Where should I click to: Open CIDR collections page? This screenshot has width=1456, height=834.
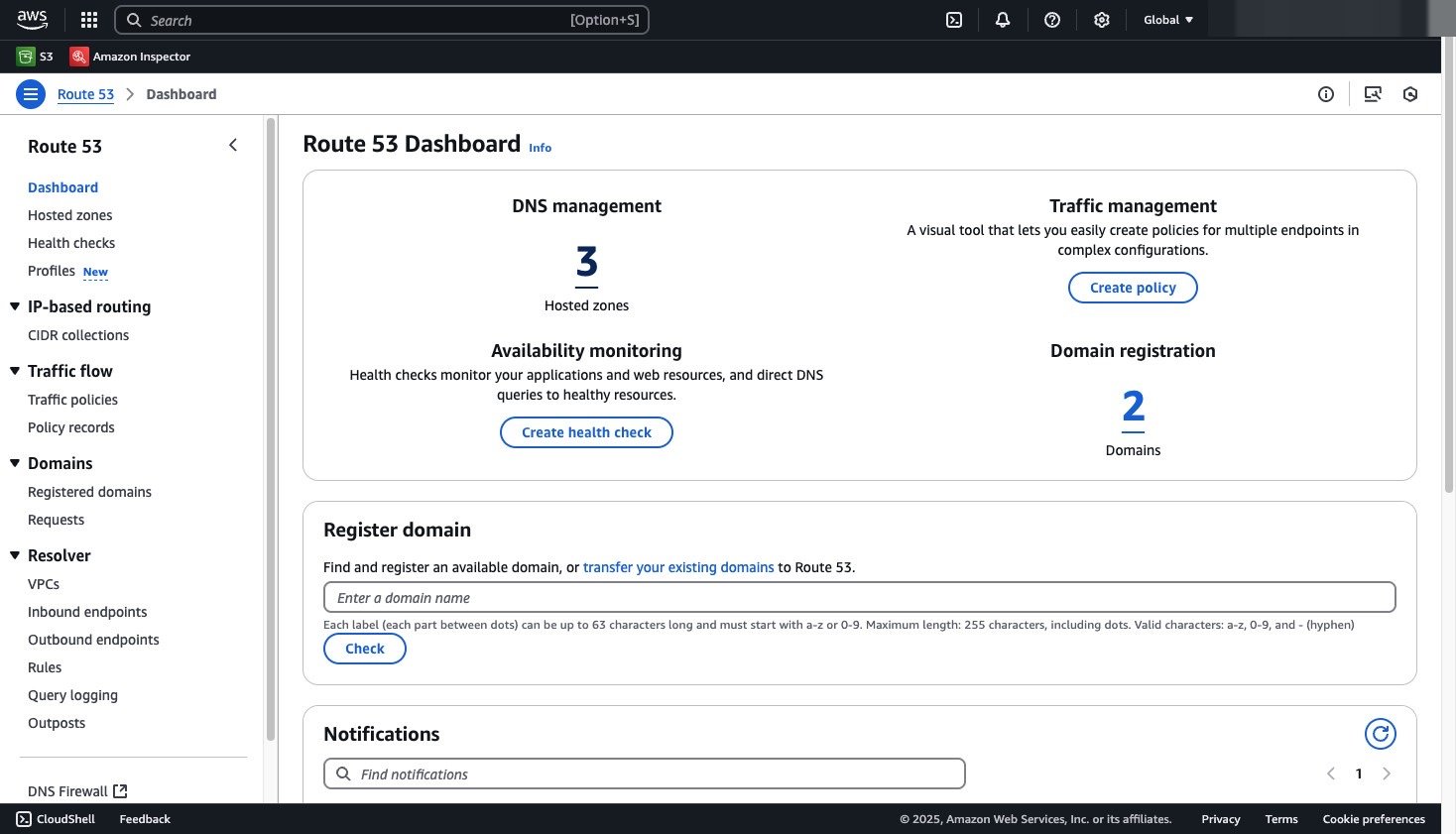click(78, 335)
